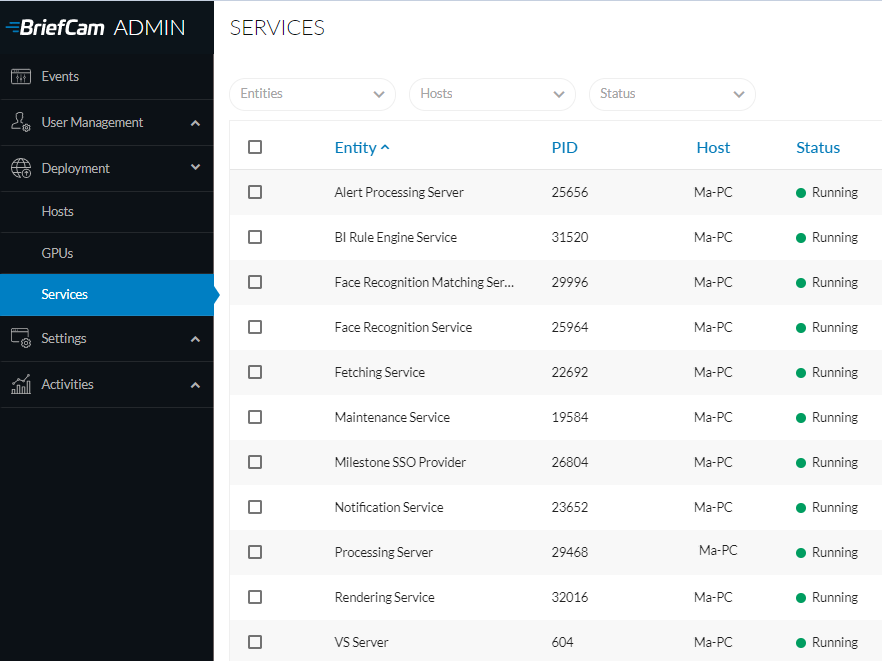Click green status dot for Rendering Service
Screen dimensions: 882x661
tap(801, 598)
